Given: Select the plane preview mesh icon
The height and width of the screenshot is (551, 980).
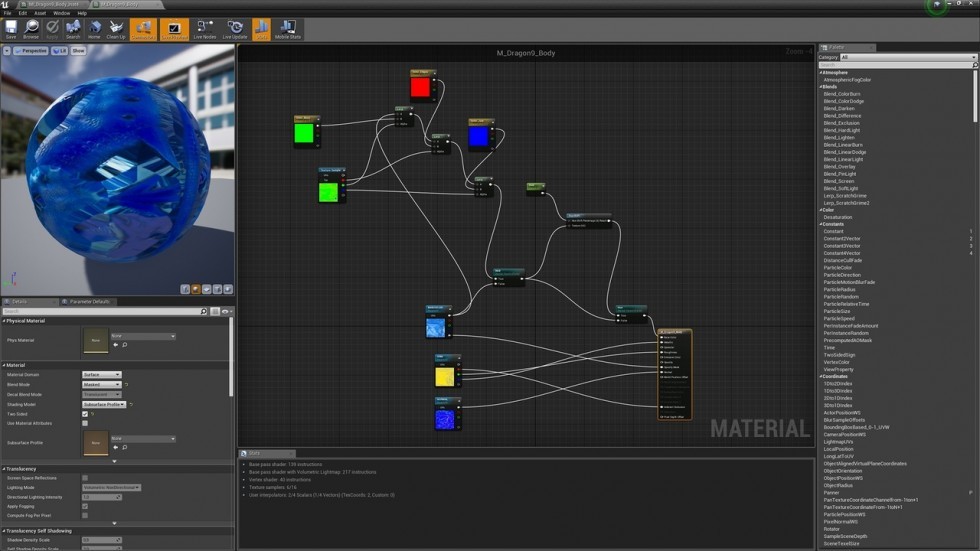Looking at the screenshot, I should (x=206, y=289).
